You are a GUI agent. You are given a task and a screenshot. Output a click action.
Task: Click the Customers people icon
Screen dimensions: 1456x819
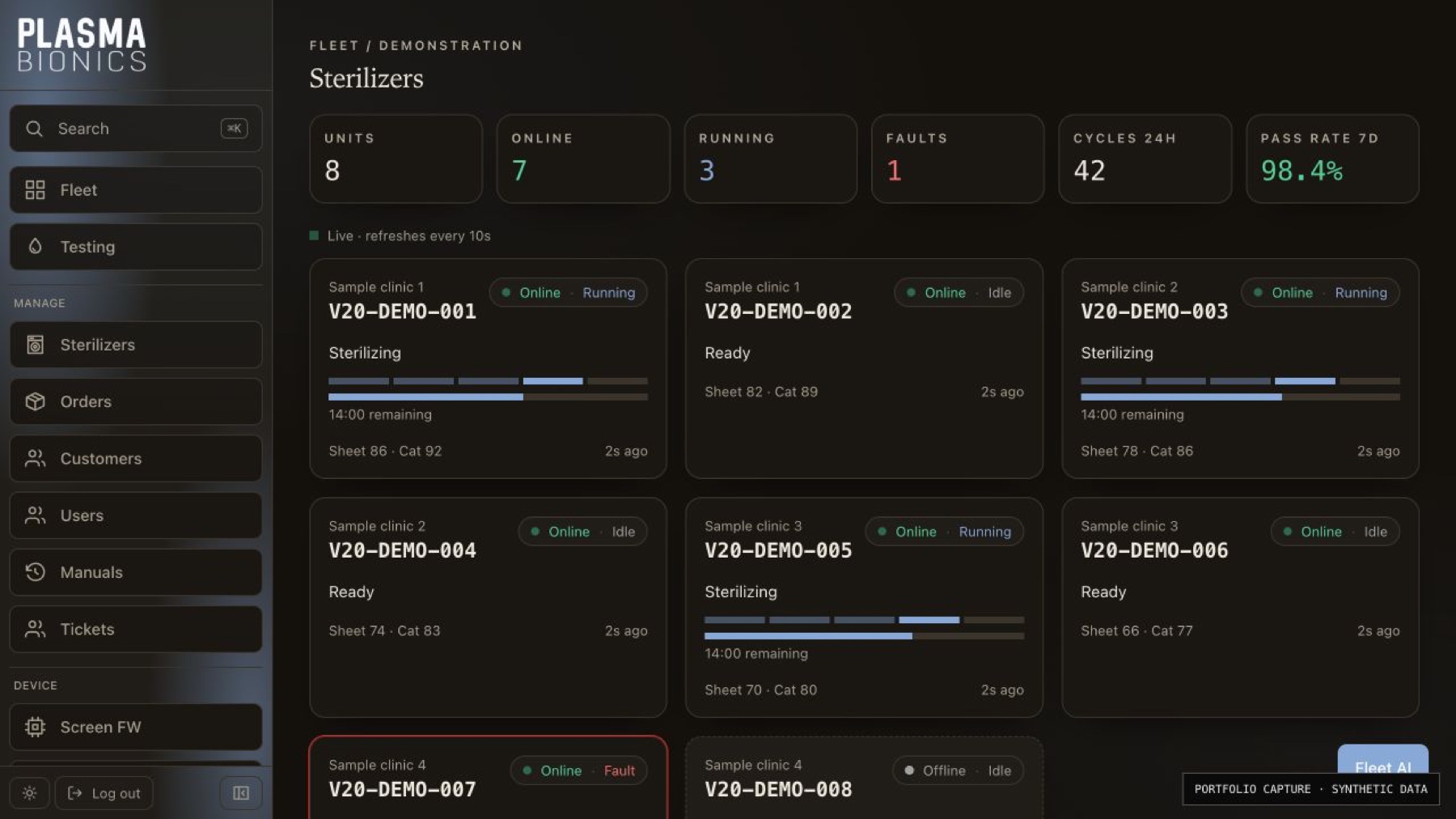35,458
